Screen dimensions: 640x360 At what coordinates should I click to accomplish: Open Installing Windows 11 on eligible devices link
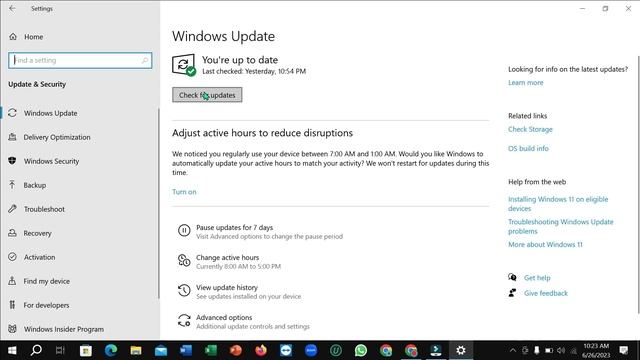[x=558, y=204]
